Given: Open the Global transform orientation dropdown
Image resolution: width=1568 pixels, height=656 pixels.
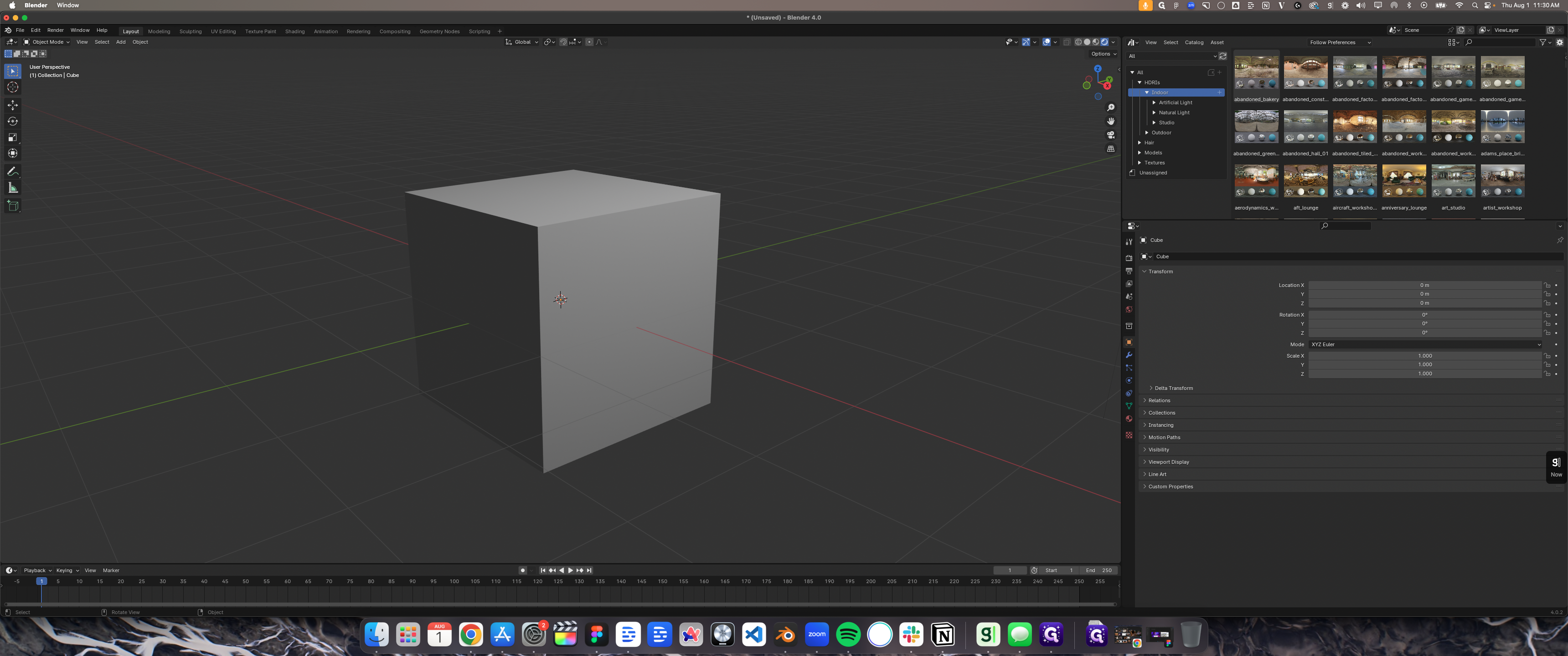Looking at the screenshot, I should coord(521,42).
